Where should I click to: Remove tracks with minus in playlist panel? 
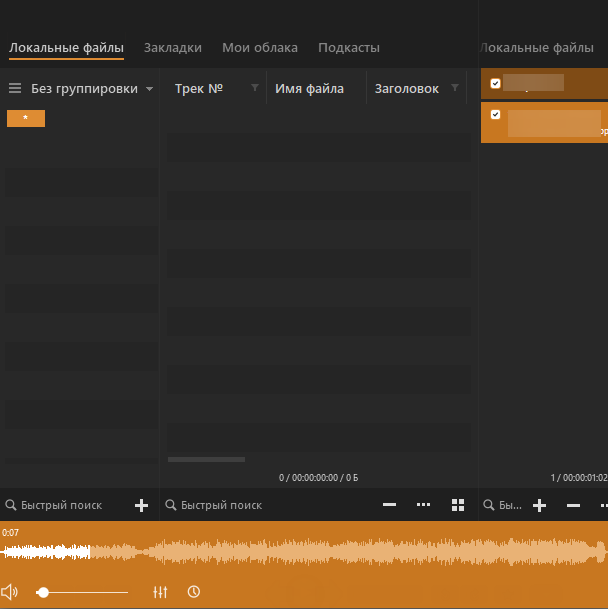(x=573, y=505)
